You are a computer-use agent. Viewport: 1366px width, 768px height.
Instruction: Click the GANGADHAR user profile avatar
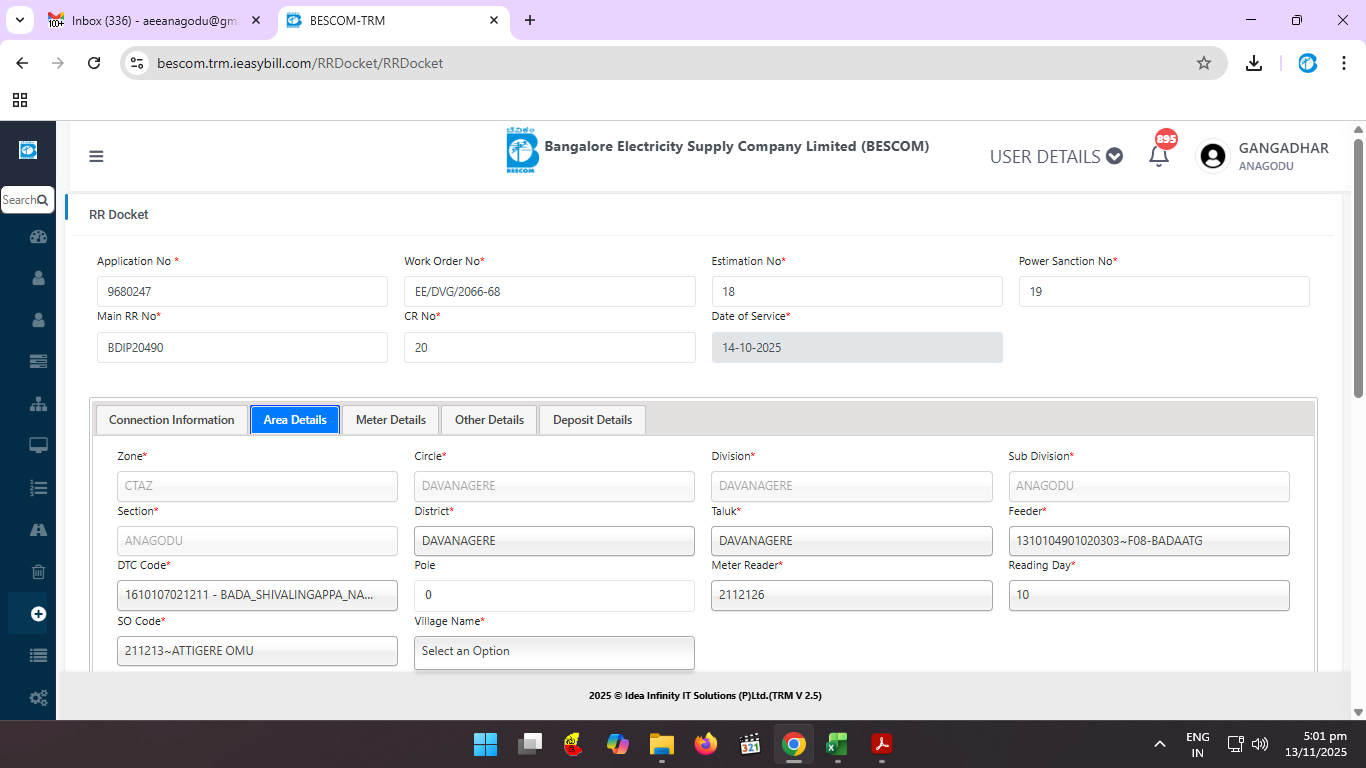pos(1213,156)
